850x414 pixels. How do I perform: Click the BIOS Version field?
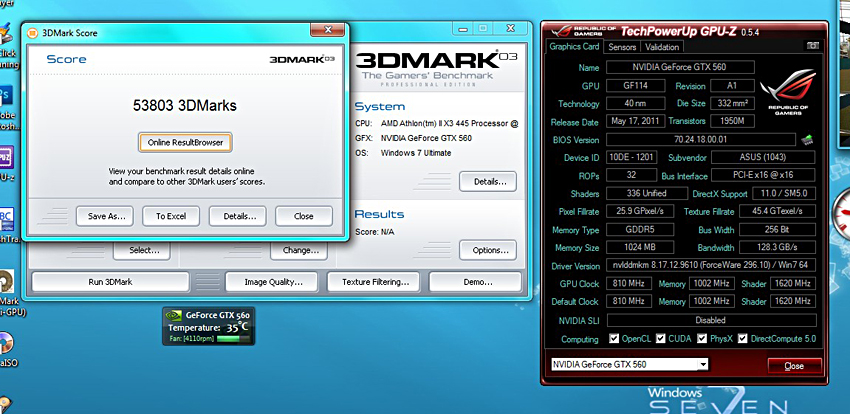(700, 140)
